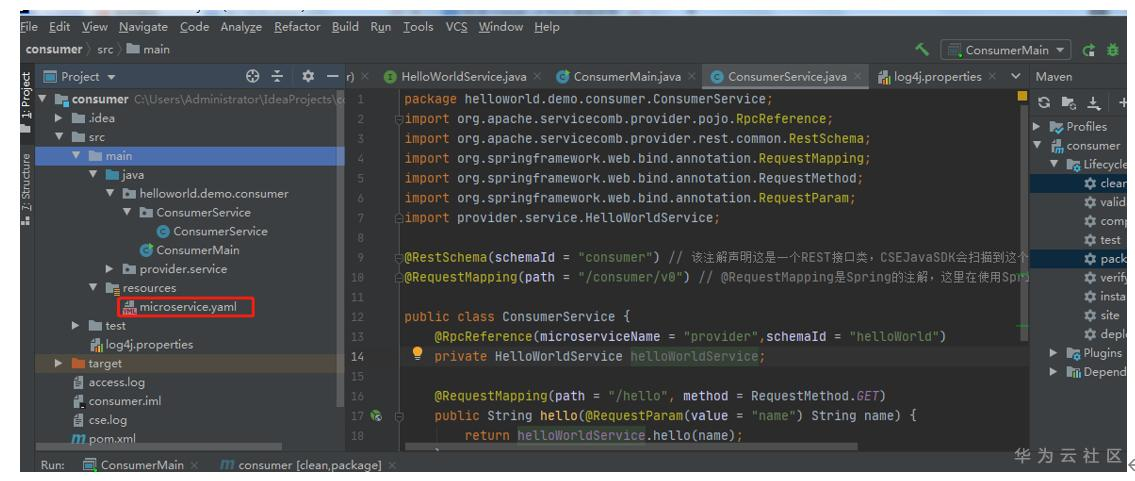Select ConsumerService class in project tree
This screenshot has width=1135, height=481.
click(212, 231)
